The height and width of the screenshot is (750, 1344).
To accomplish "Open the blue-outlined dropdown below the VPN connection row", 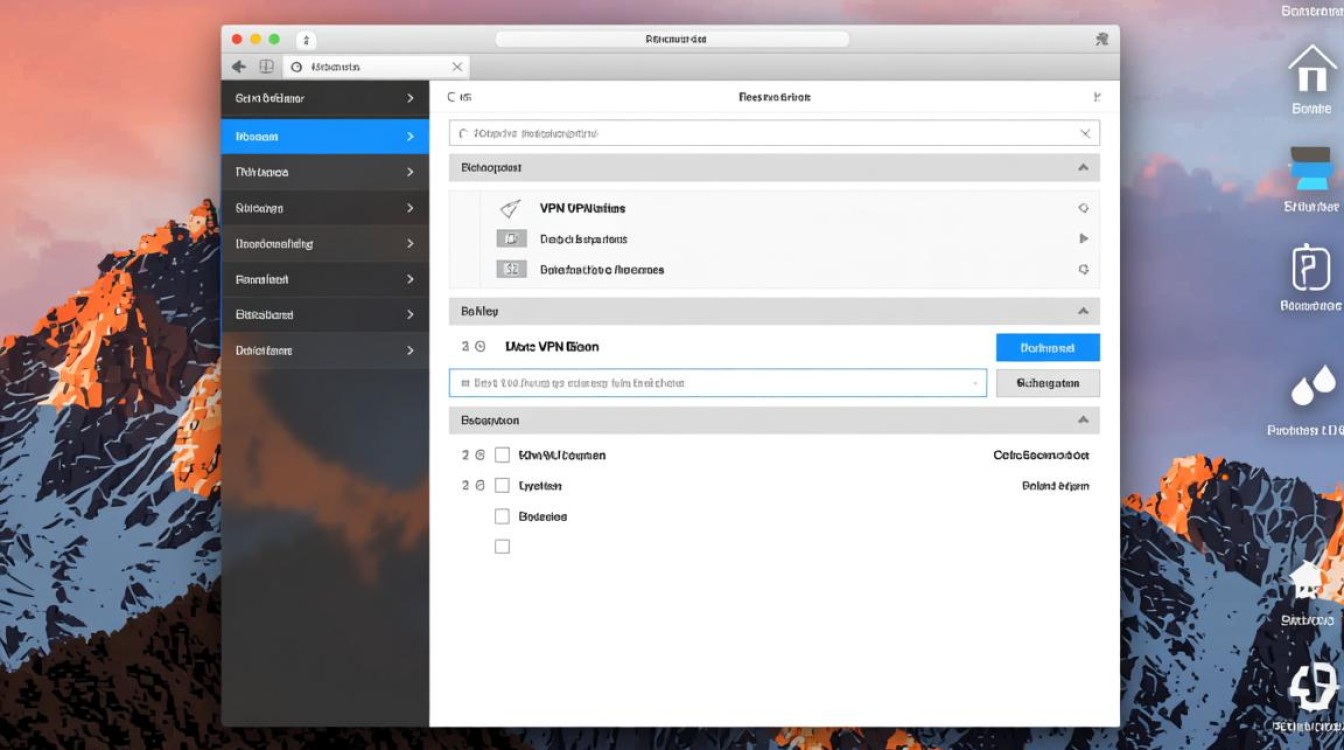I will pyautogui.click(x=717, y=383).
